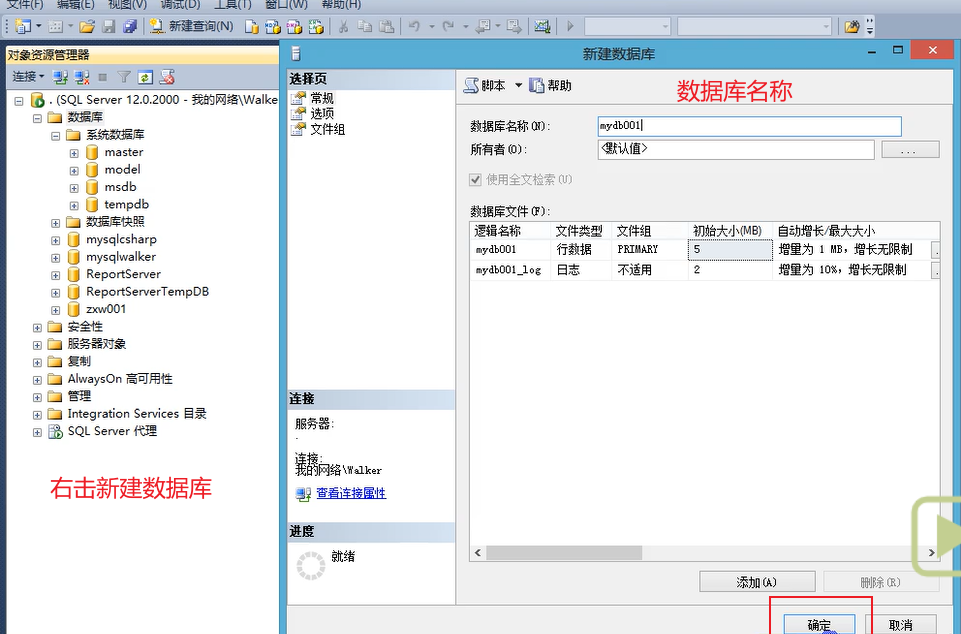Open the Undo history dropdown arrow
This screenshot has width=961, height=634.
(432, 26)
